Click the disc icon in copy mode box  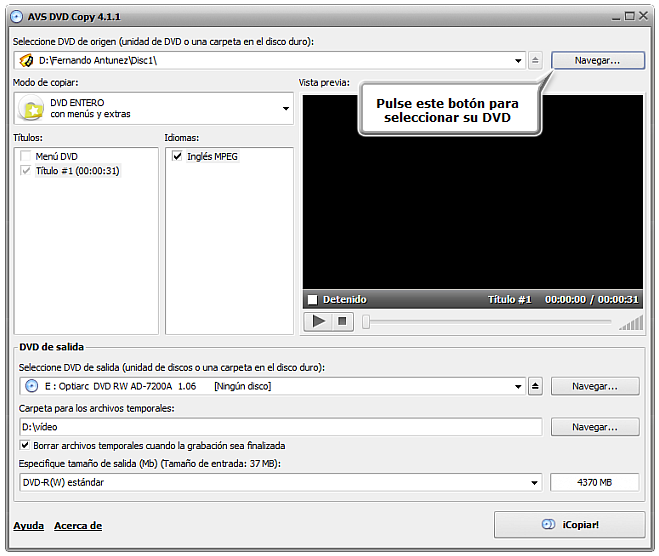[31, 108]
